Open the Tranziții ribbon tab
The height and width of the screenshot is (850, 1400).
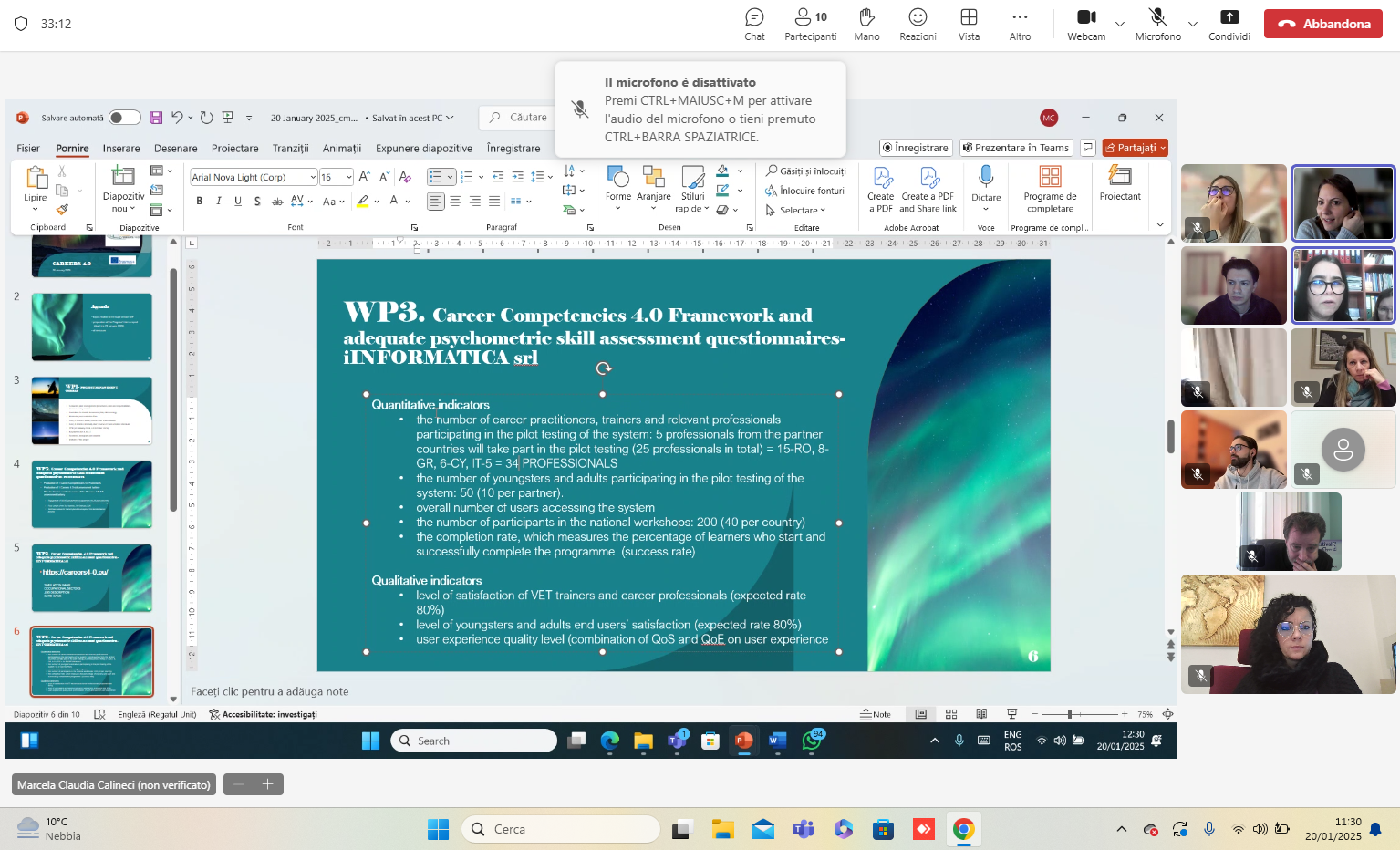coord(291,149)
